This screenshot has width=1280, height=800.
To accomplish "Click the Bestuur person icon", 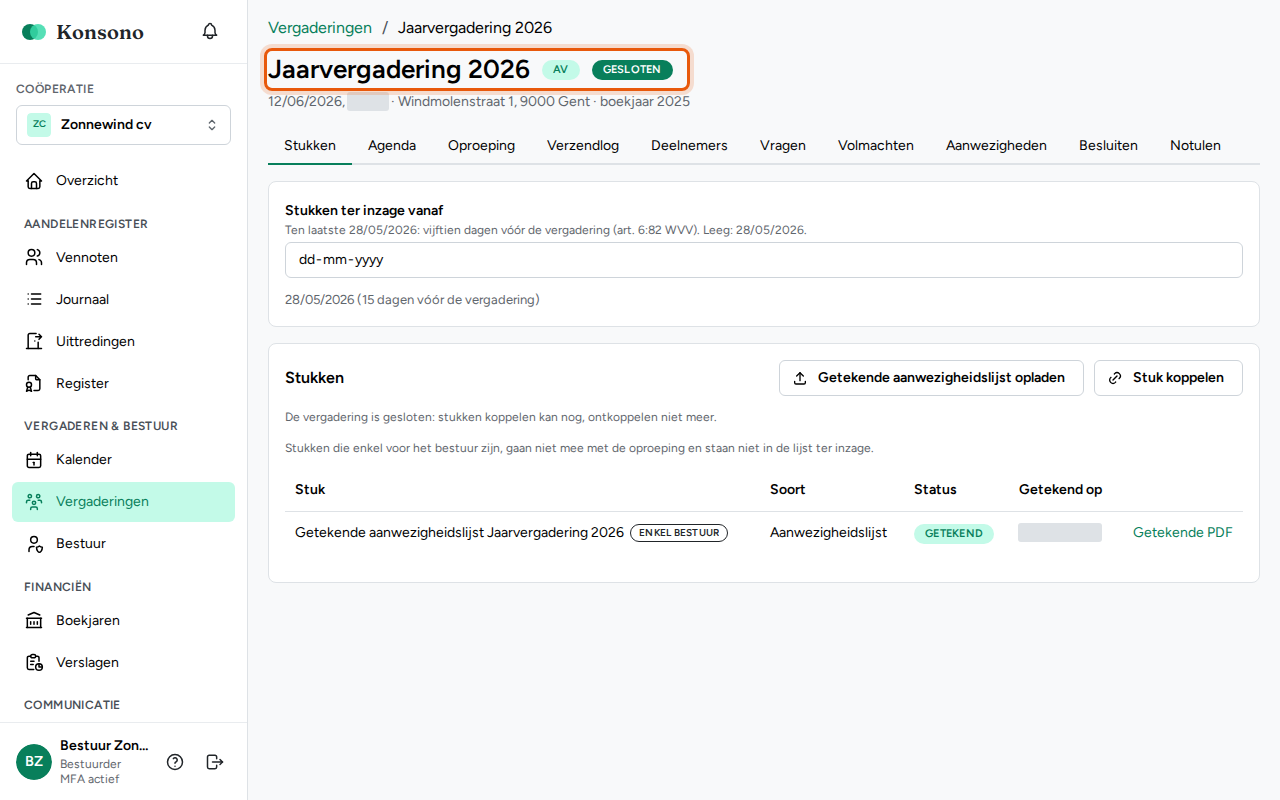I will pos(34,544).
